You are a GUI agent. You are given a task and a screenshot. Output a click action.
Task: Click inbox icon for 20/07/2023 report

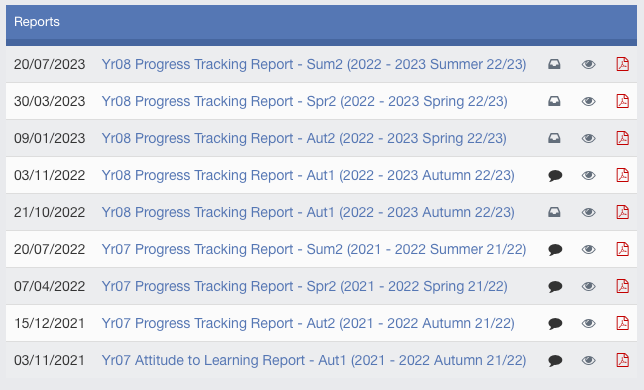554,64
